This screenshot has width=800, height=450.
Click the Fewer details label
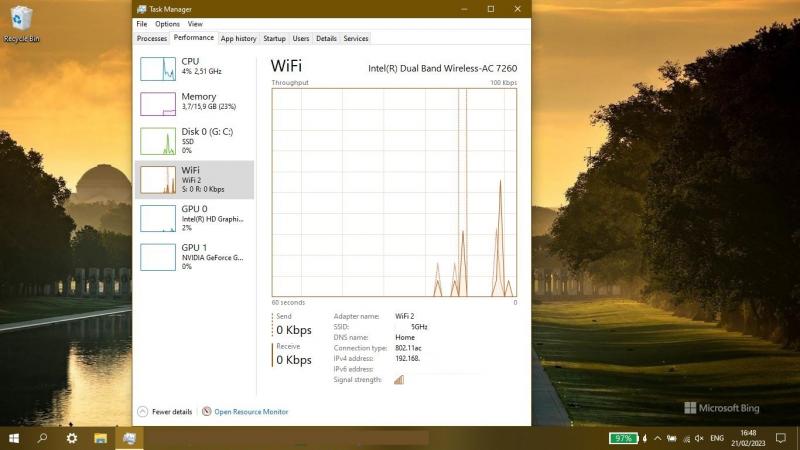point(172,412)
